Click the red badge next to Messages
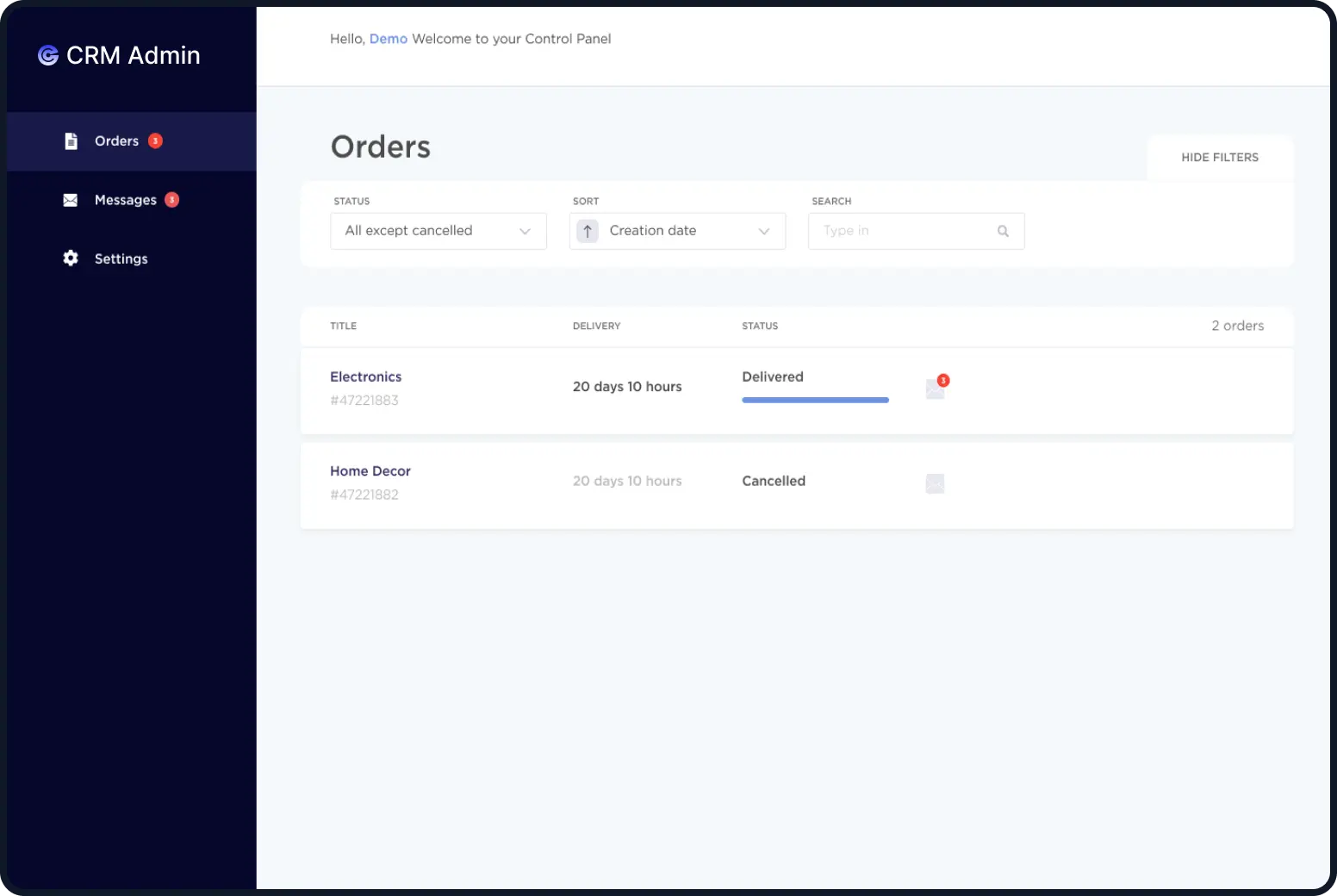Viewport: 1337px width, 896px height. [172, 200]
